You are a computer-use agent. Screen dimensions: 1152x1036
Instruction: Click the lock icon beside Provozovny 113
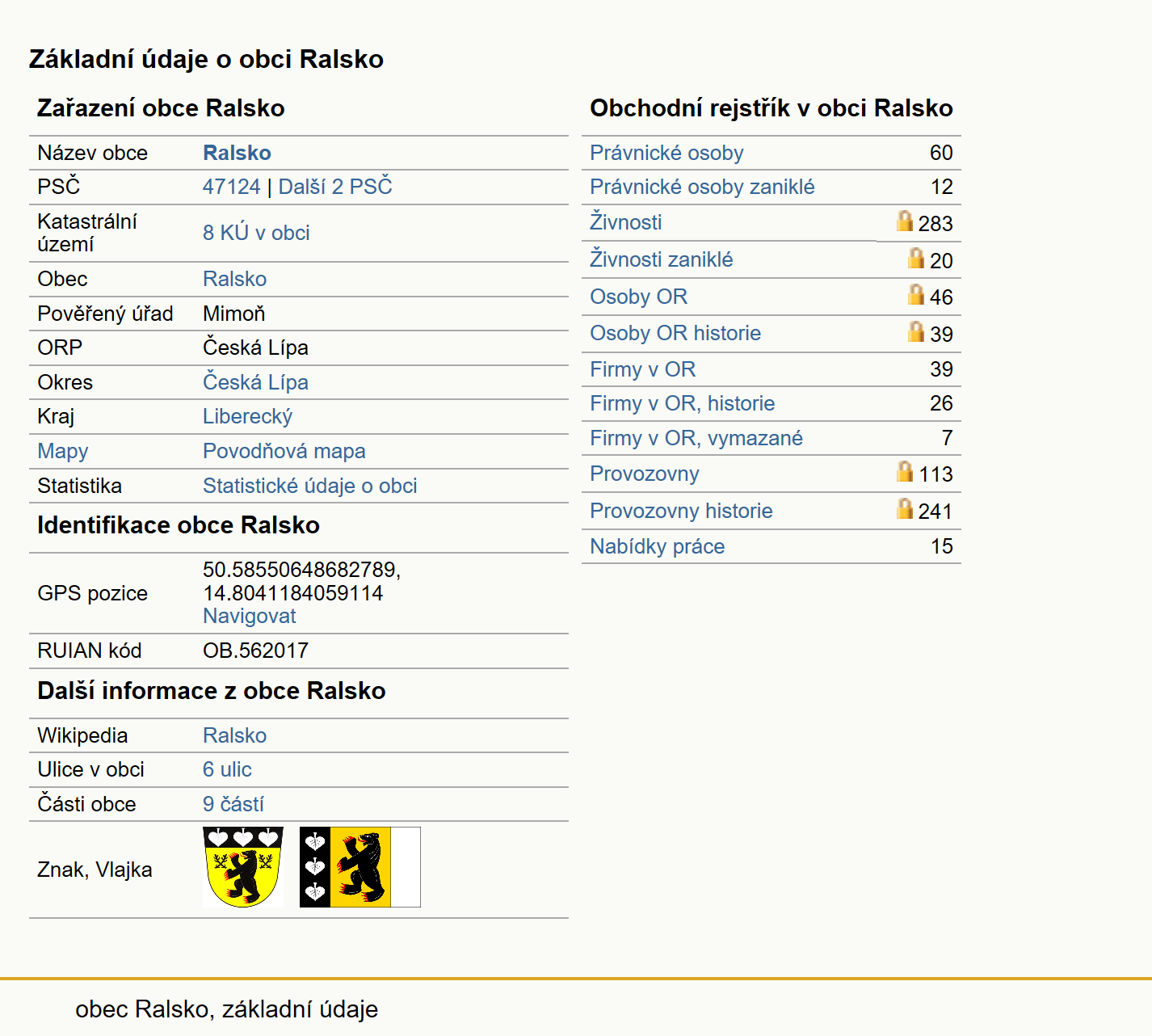point(905,471)
